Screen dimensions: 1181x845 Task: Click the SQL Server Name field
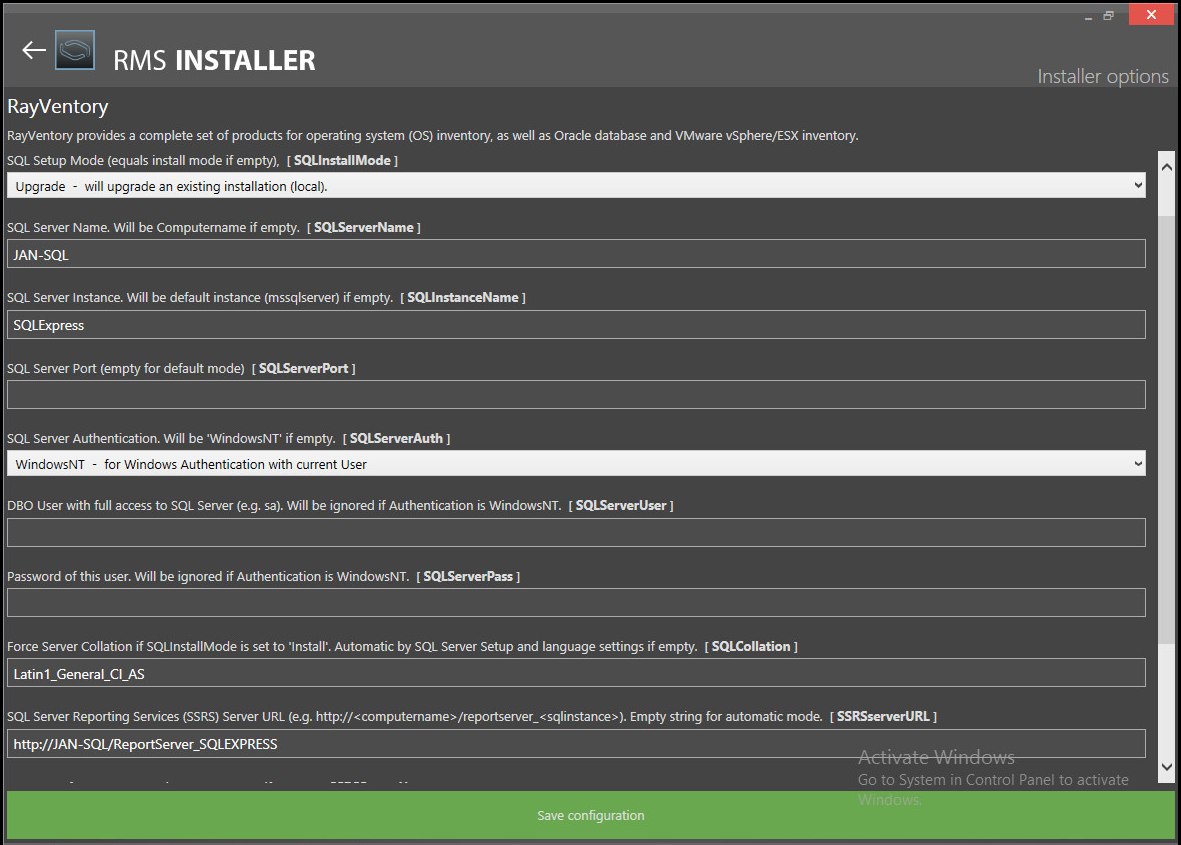(576, 254)
